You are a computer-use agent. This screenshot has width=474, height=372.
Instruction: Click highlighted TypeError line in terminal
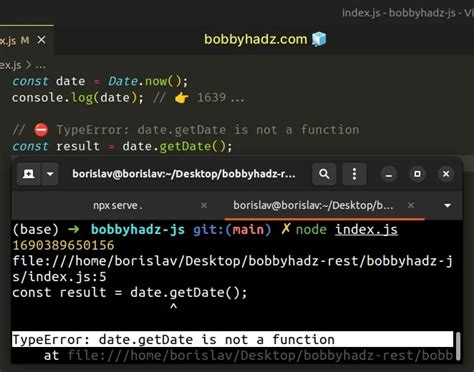pos(232,339)
